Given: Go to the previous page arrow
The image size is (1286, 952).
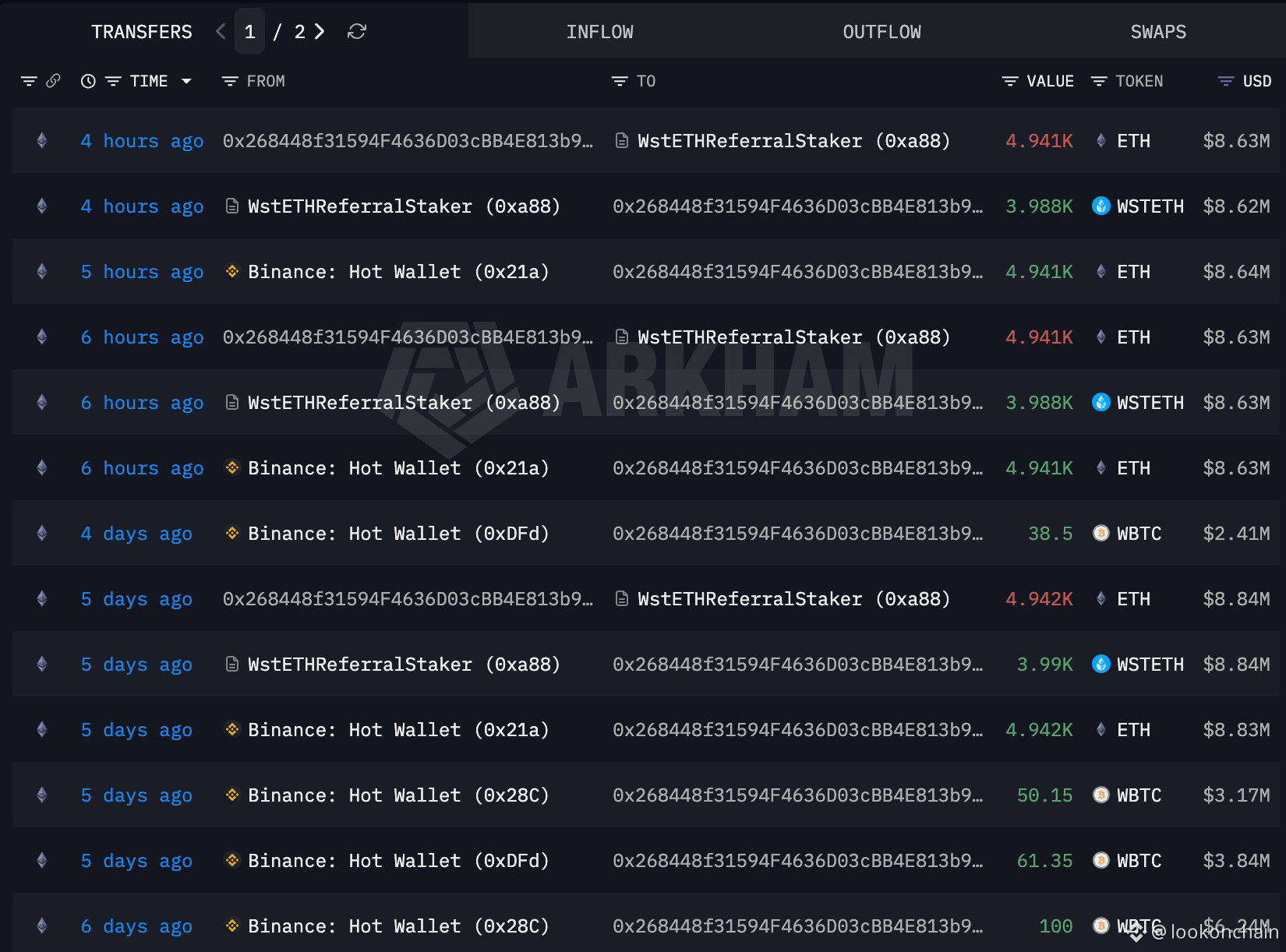Looking at the screenshot, I should 221,31.
